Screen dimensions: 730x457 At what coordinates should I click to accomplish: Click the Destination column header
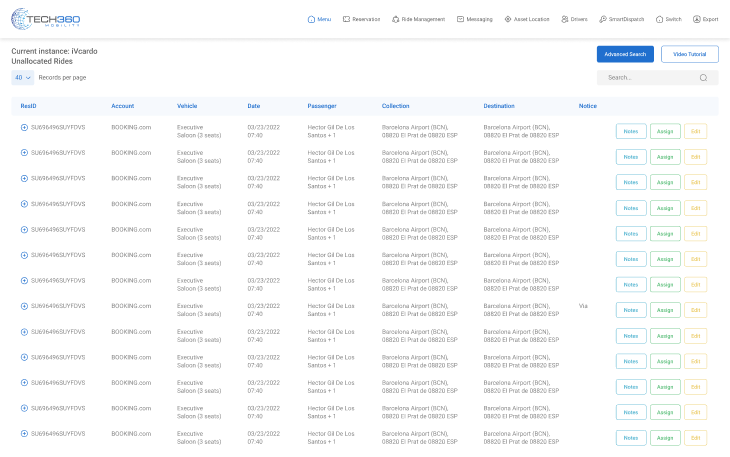499,106
